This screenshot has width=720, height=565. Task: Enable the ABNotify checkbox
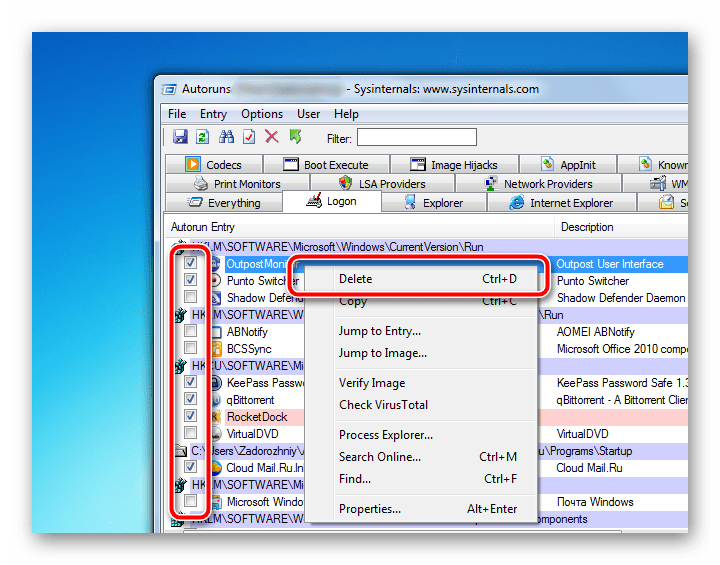pyautogui.click(x=190, y=331)
